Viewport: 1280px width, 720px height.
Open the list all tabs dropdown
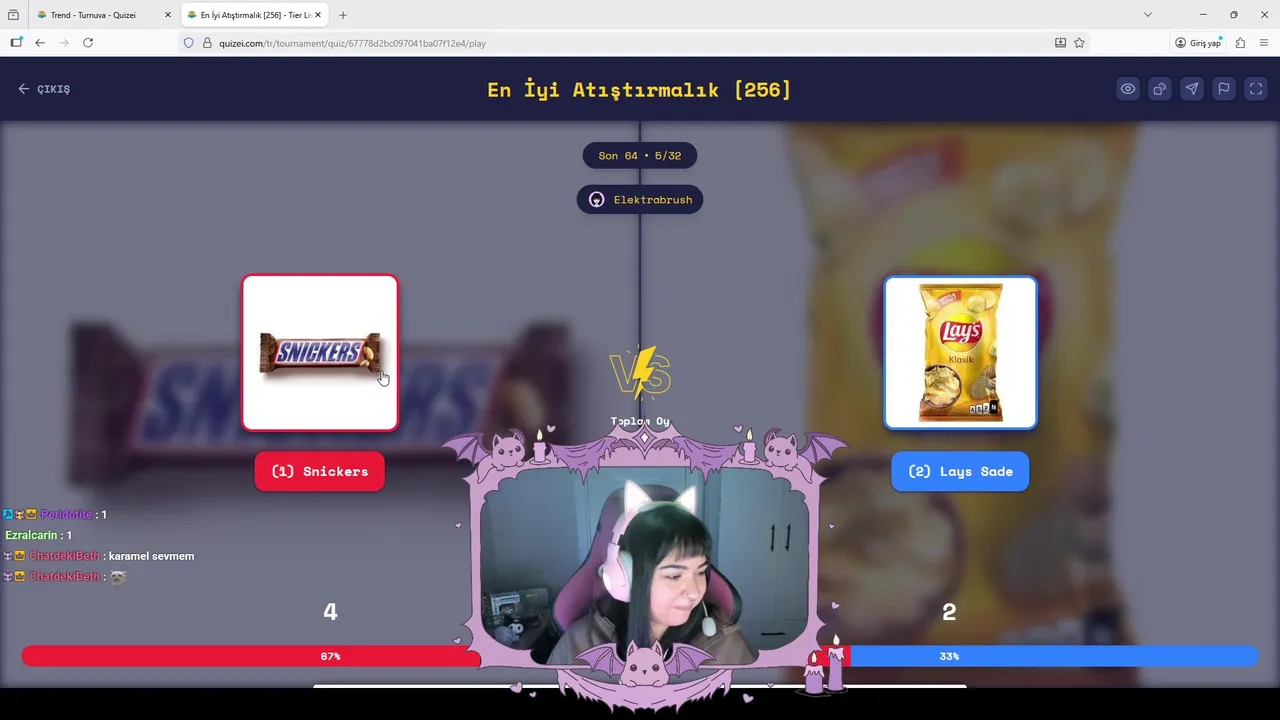1148,15
